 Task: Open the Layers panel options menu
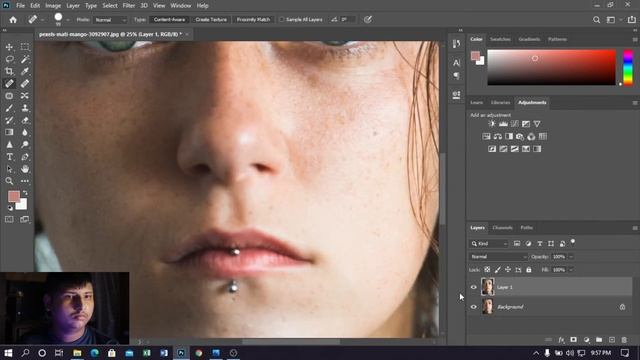coord(635,228)
